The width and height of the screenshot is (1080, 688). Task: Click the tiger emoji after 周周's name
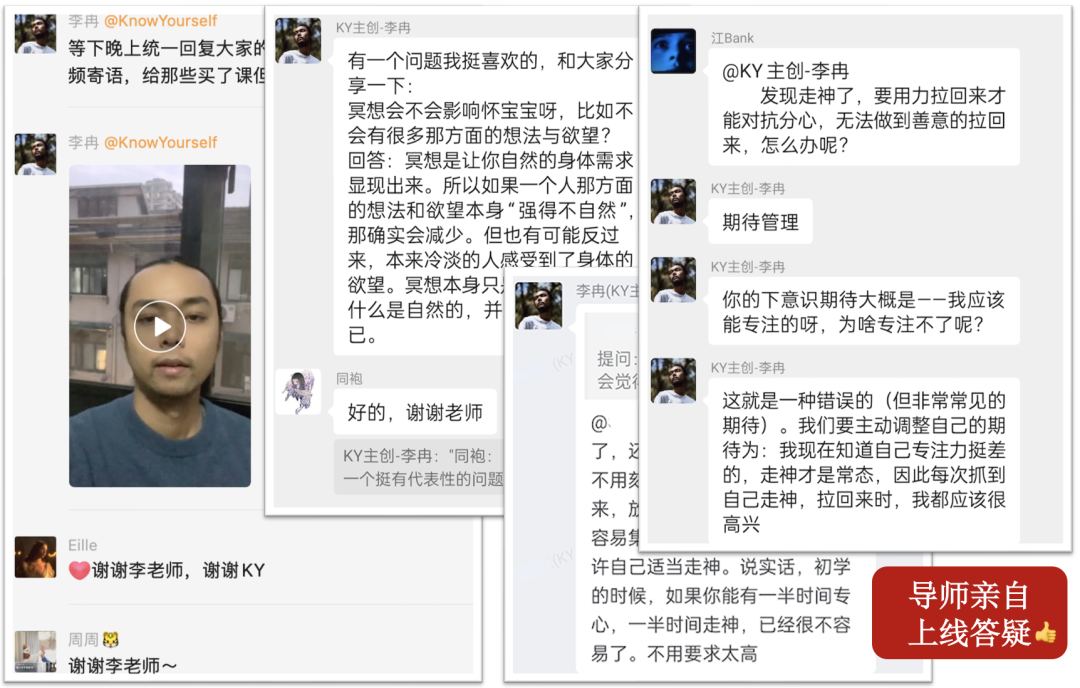tap(110, 640)
